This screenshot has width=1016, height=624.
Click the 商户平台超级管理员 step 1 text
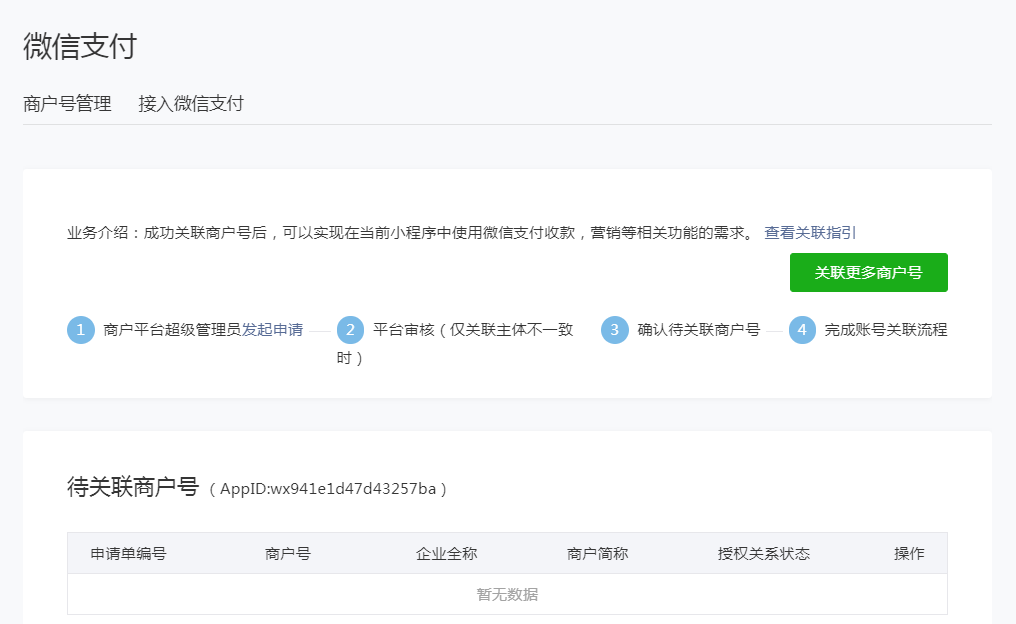click(172, 330)
